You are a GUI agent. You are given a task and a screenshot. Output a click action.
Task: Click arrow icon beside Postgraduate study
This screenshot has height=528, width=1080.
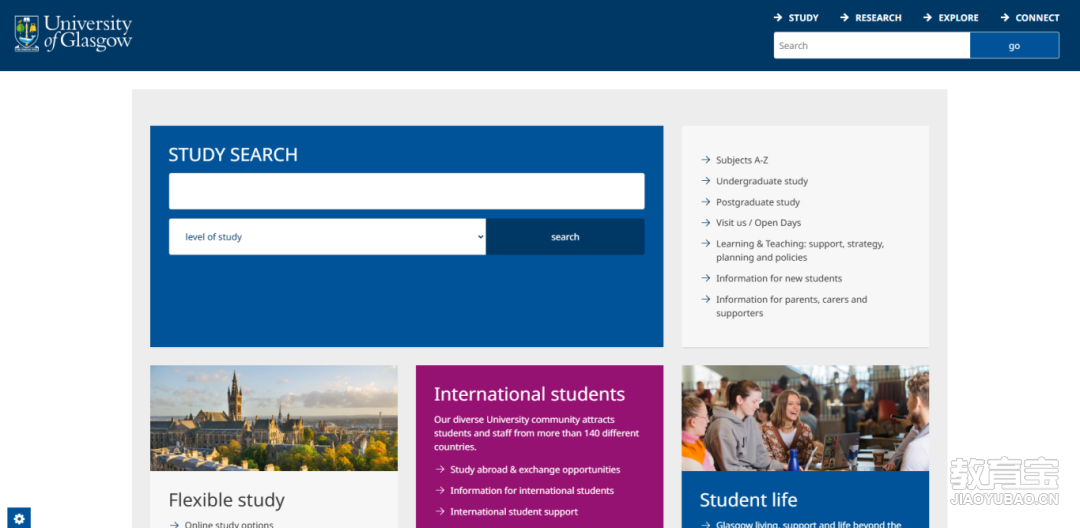pos(705,202)
